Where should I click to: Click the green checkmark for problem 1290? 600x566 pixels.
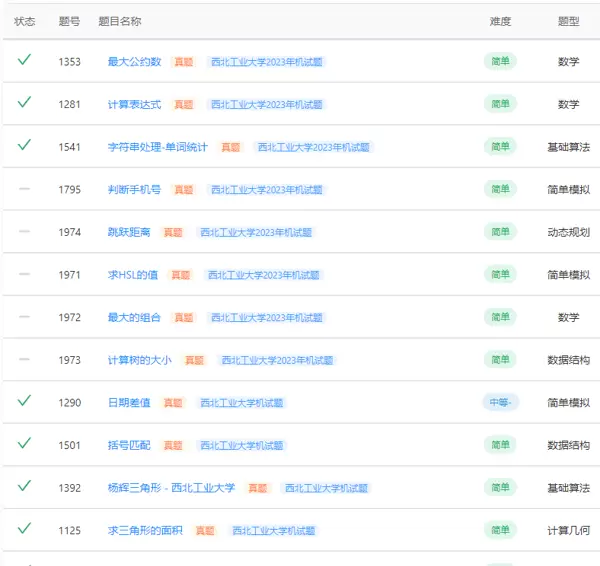click(24, 401)
